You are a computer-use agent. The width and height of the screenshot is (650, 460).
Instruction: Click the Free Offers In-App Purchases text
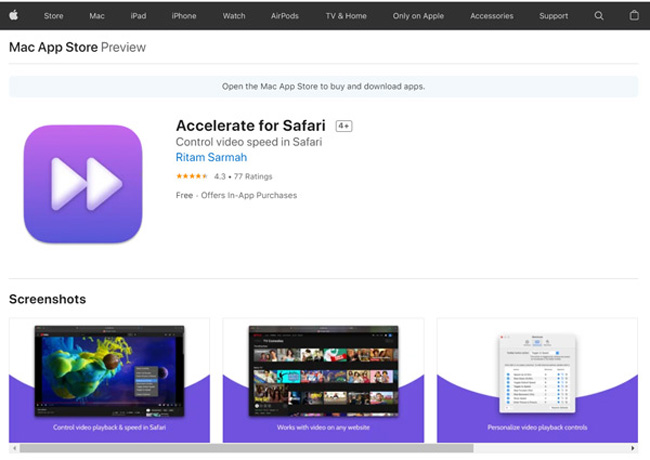[x=236, y=195]
